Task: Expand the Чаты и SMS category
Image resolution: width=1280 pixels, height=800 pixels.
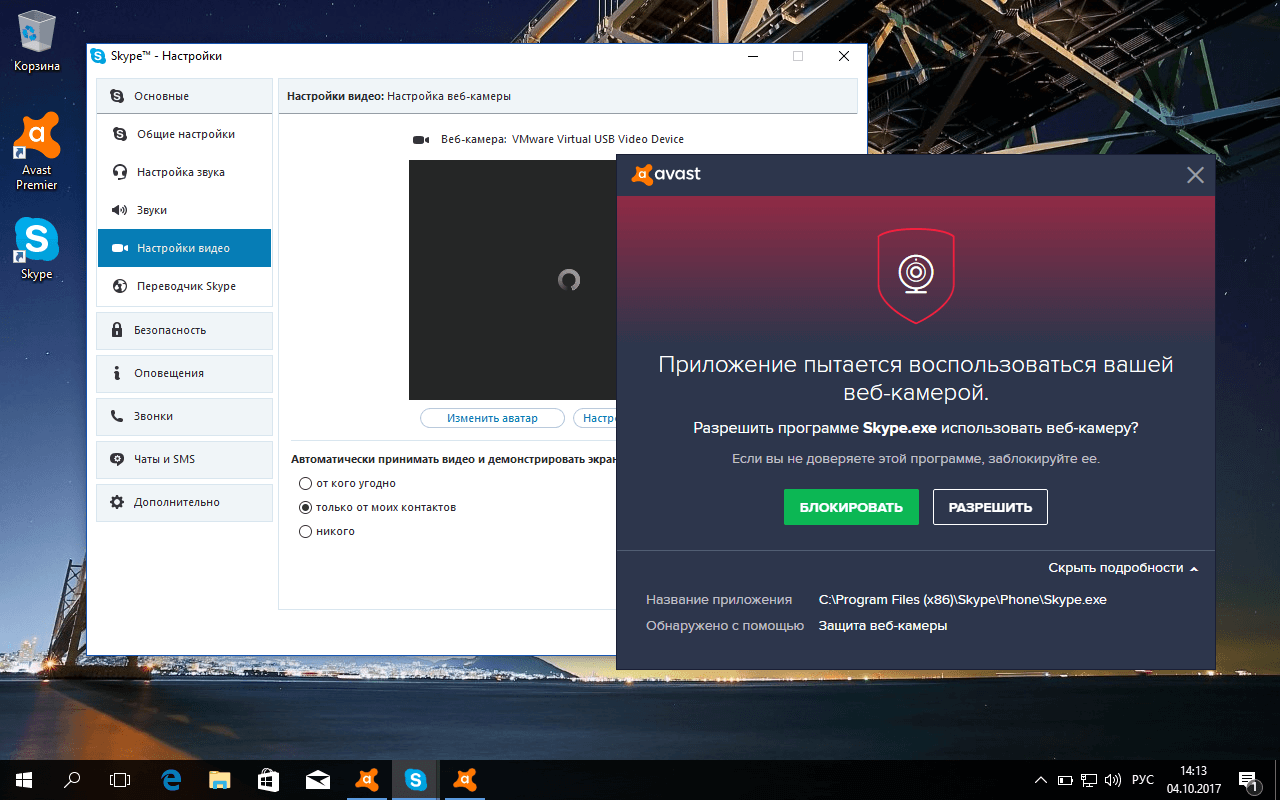Action: pyautogui.click(x=184, y=459)
